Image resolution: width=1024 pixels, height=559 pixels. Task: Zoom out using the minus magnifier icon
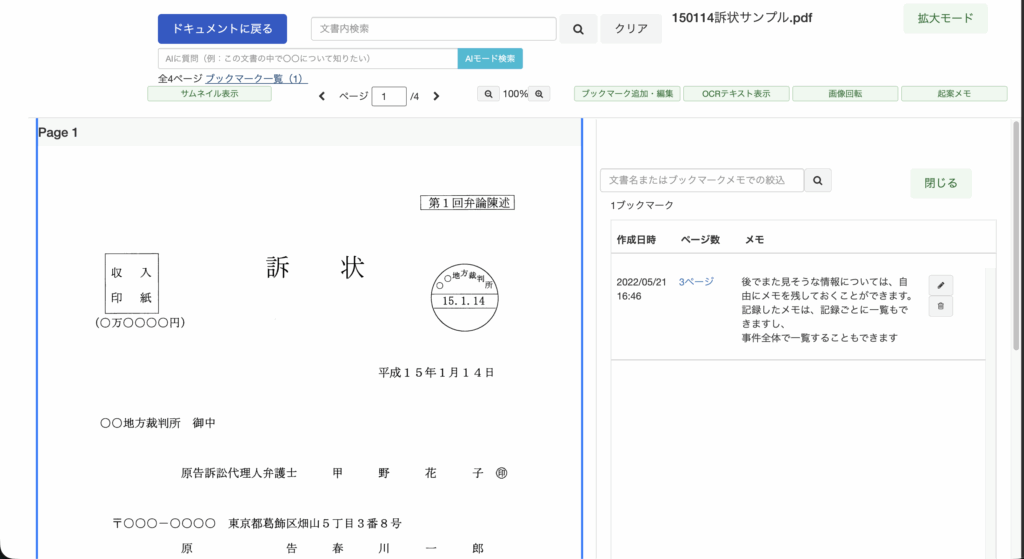point(489,94)
